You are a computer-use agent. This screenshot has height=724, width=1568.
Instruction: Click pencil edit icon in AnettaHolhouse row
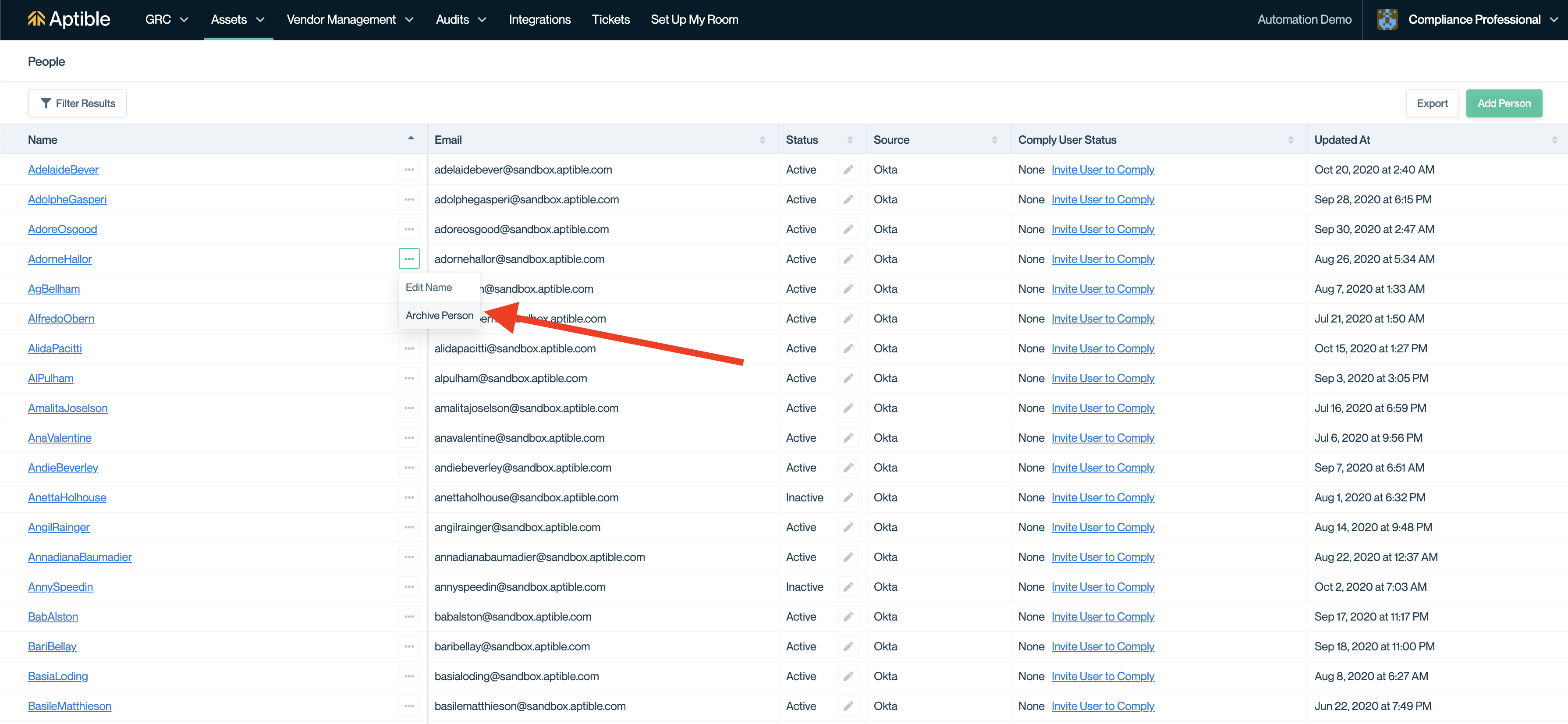848,497
